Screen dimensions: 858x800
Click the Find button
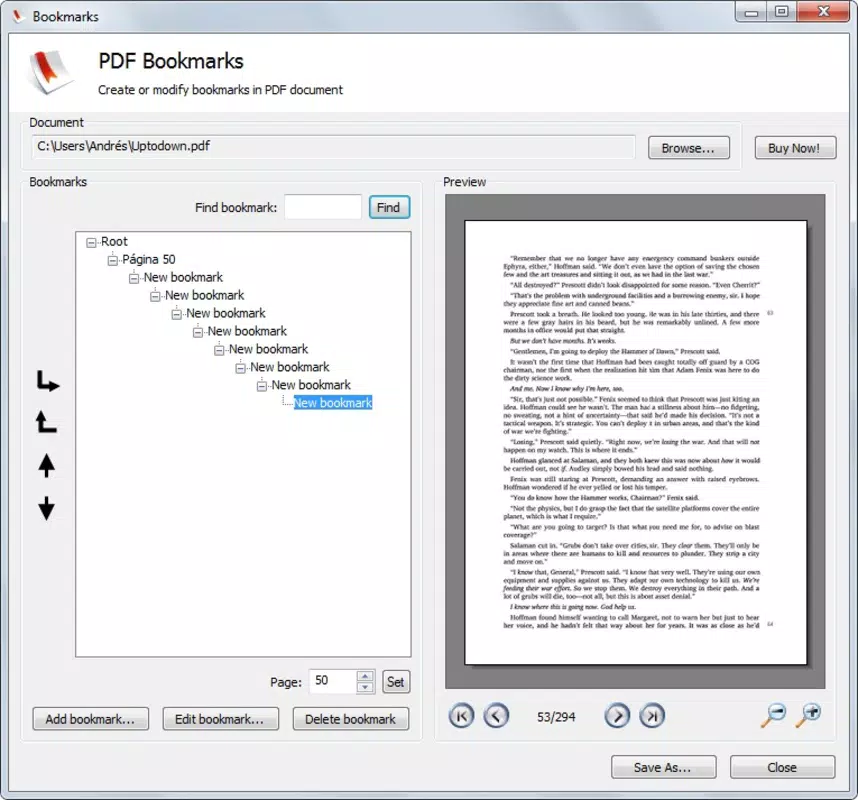tap(389, 207)
